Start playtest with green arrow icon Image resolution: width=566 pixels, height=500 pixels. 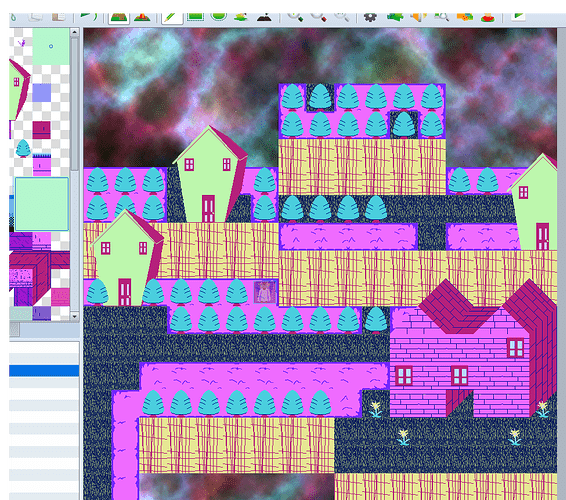(518, 17)
